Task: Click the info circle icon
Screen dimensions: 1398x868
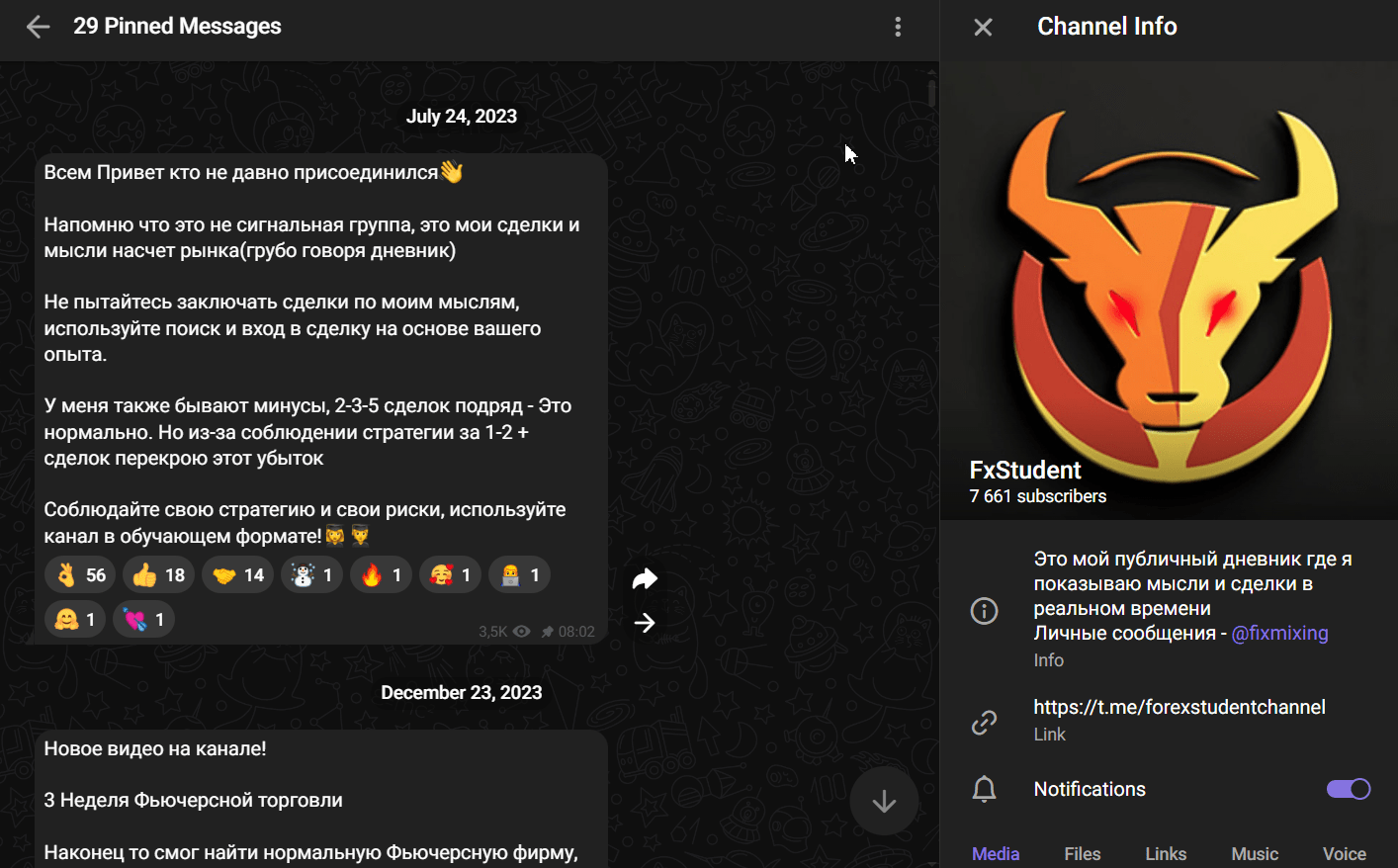Action: point(984,611)
